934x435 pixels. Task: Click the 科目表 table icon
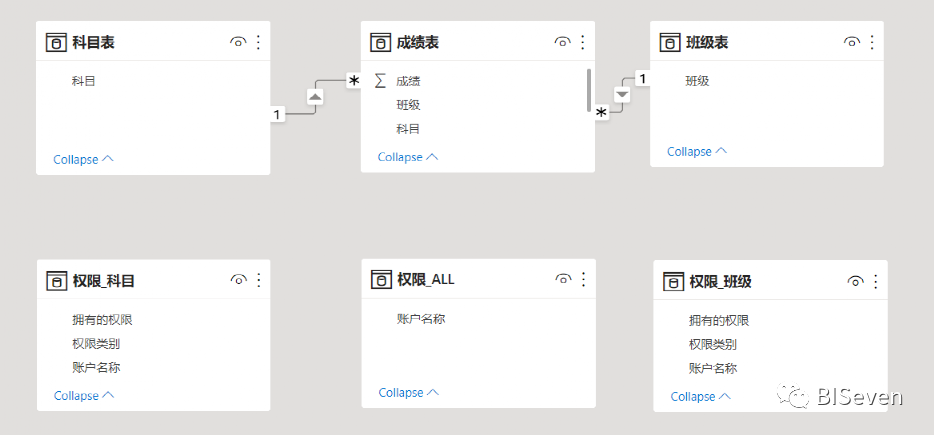[56, 42]
